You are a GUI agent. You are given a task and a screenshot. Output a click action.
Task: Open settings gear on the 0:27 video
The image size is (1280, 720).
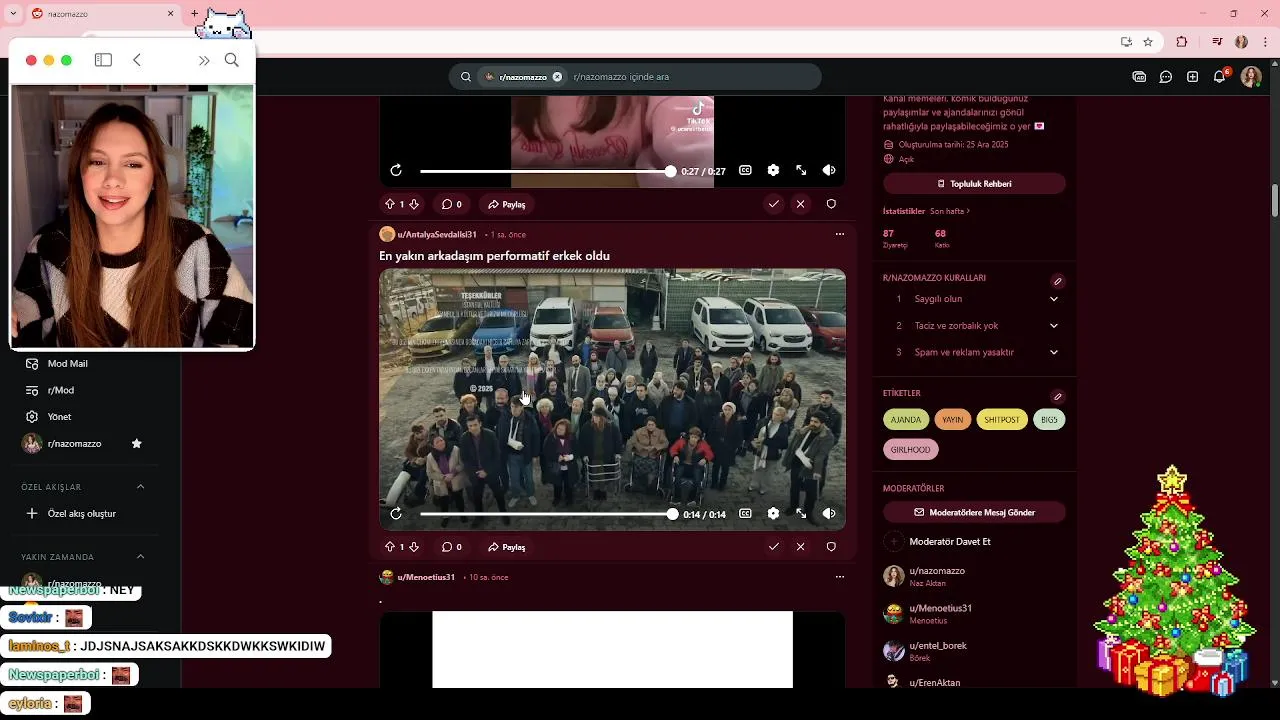[x=773, y=170]
